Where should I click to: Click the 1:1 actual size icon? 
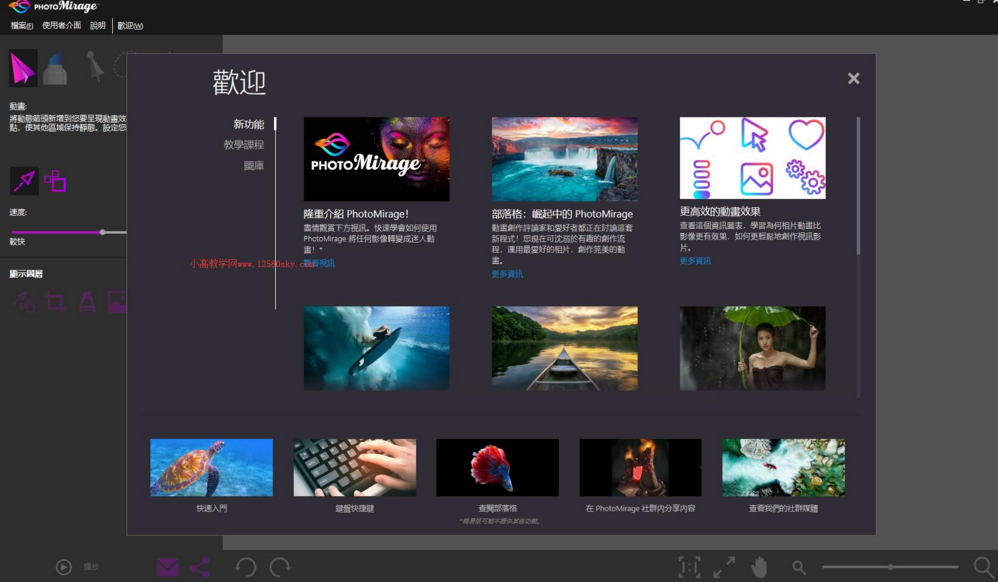[x=689, y=567]
